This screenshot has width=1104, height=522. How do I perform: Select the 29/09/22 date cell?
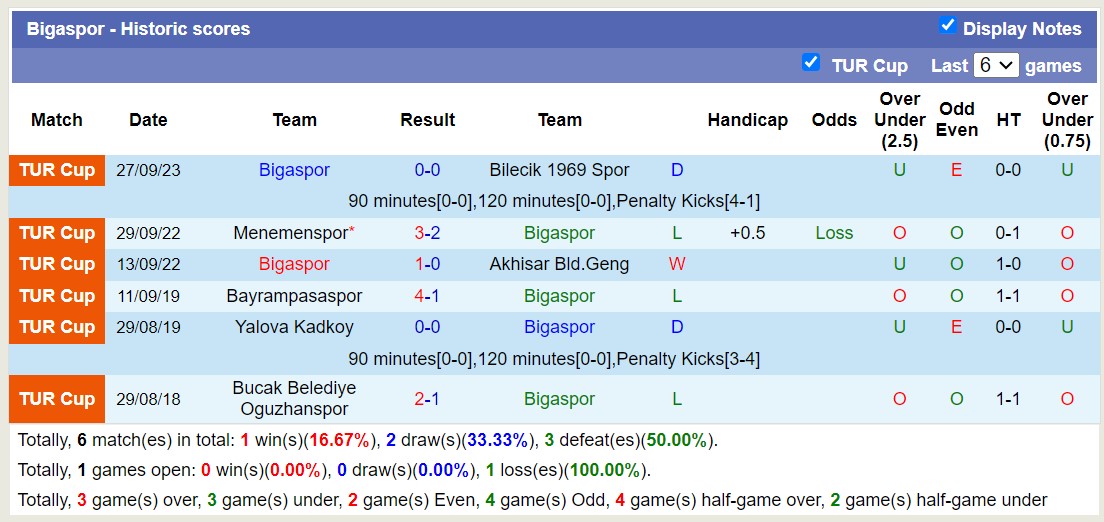(149, 233)
